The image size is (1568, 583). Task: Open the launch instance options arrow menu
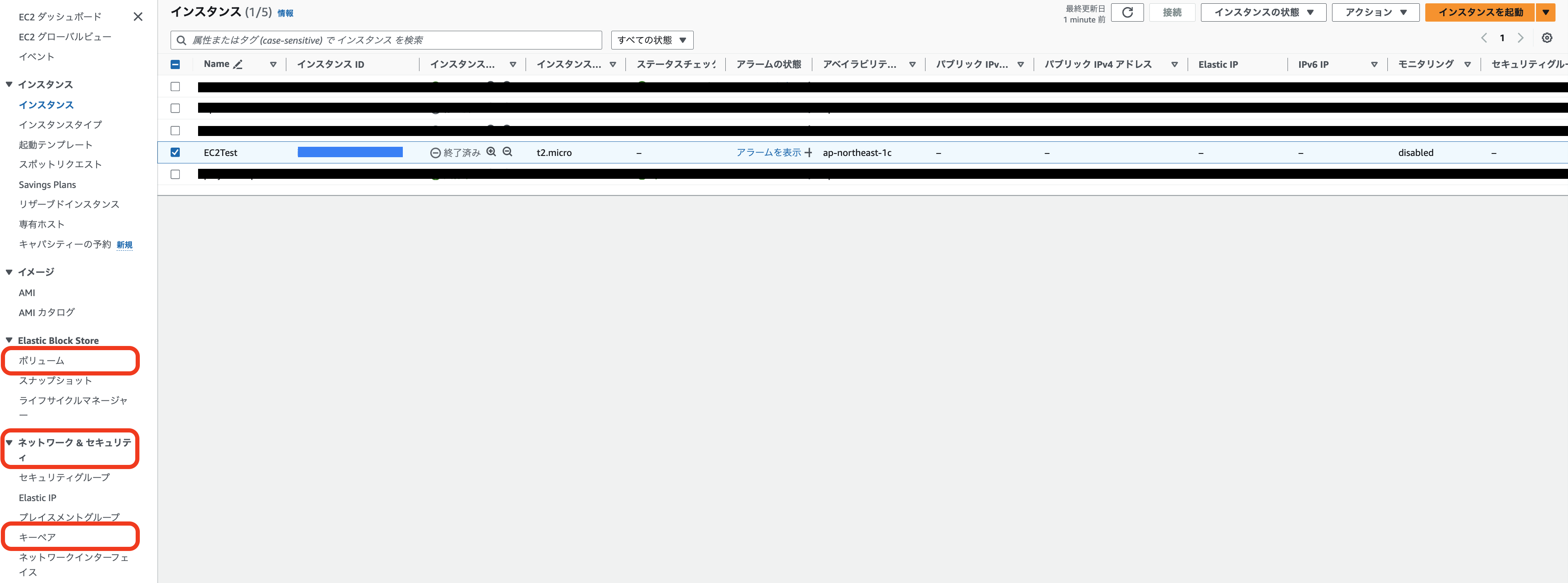(1547, 12)
